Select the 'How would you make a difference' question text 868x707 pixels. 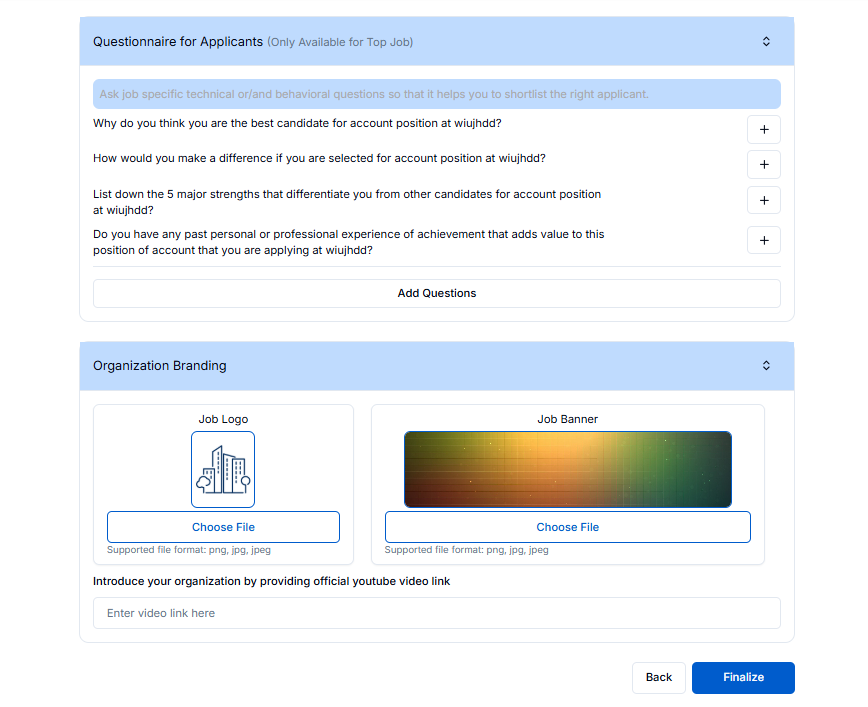(319, 158)
